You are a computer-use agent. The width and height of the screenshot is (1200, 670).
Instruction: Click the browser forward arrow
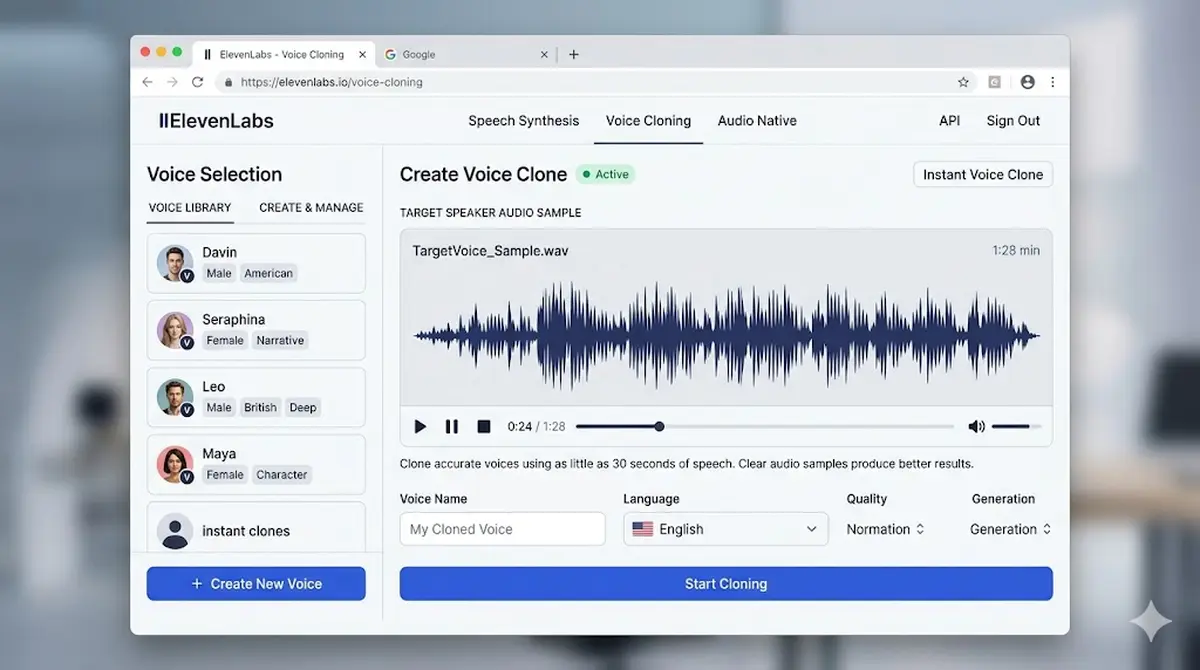173,82
